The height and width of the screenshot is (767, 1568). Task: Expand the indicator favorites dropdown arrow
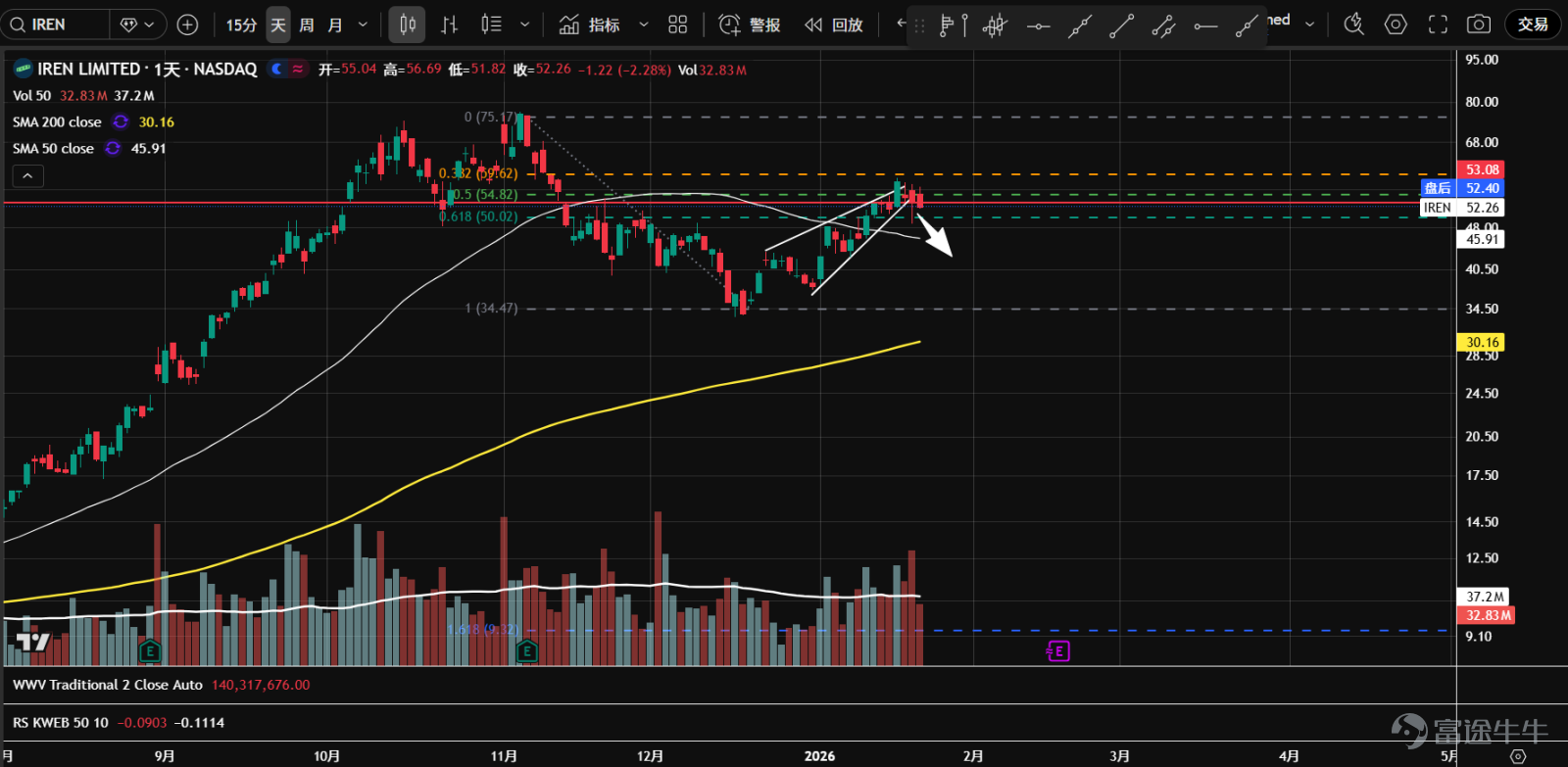pos(644,24)
